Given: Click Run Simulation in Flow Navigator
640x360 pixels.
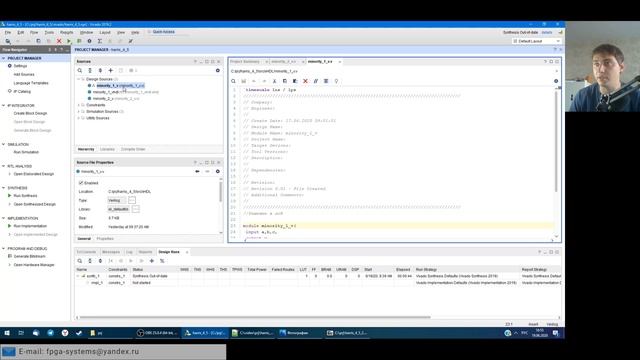Looking at the screenshot, I should pyautogui.click(x=26, y=152).
